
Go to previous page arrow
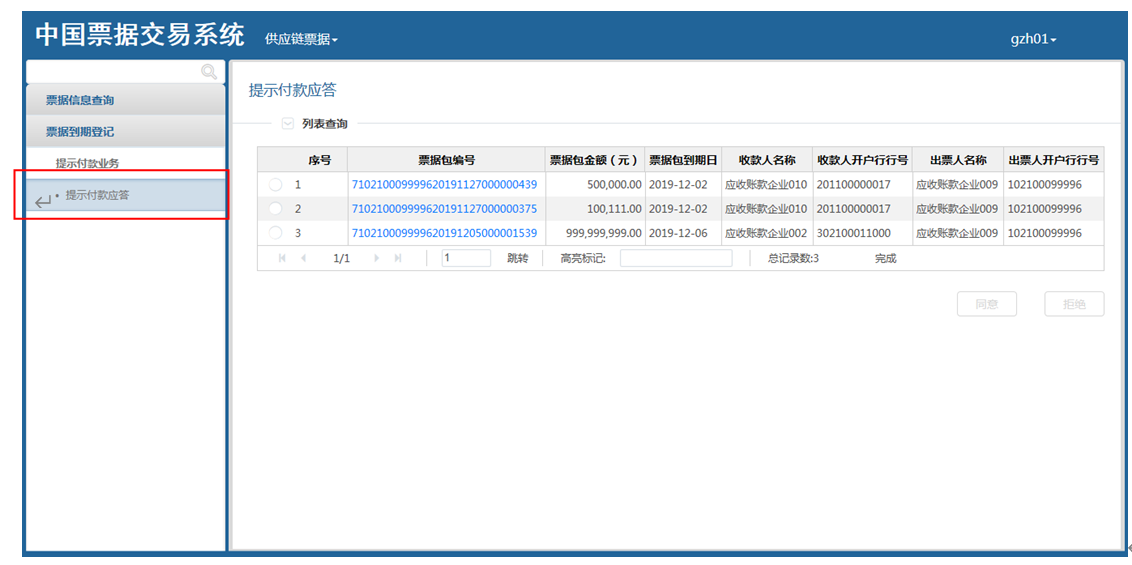pos(303,258)
